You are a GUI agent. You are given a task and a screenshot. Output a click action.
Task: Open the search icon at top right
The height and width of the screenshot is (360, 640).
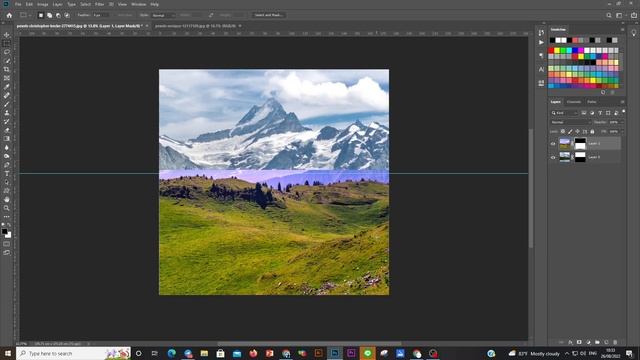[609, 15]
